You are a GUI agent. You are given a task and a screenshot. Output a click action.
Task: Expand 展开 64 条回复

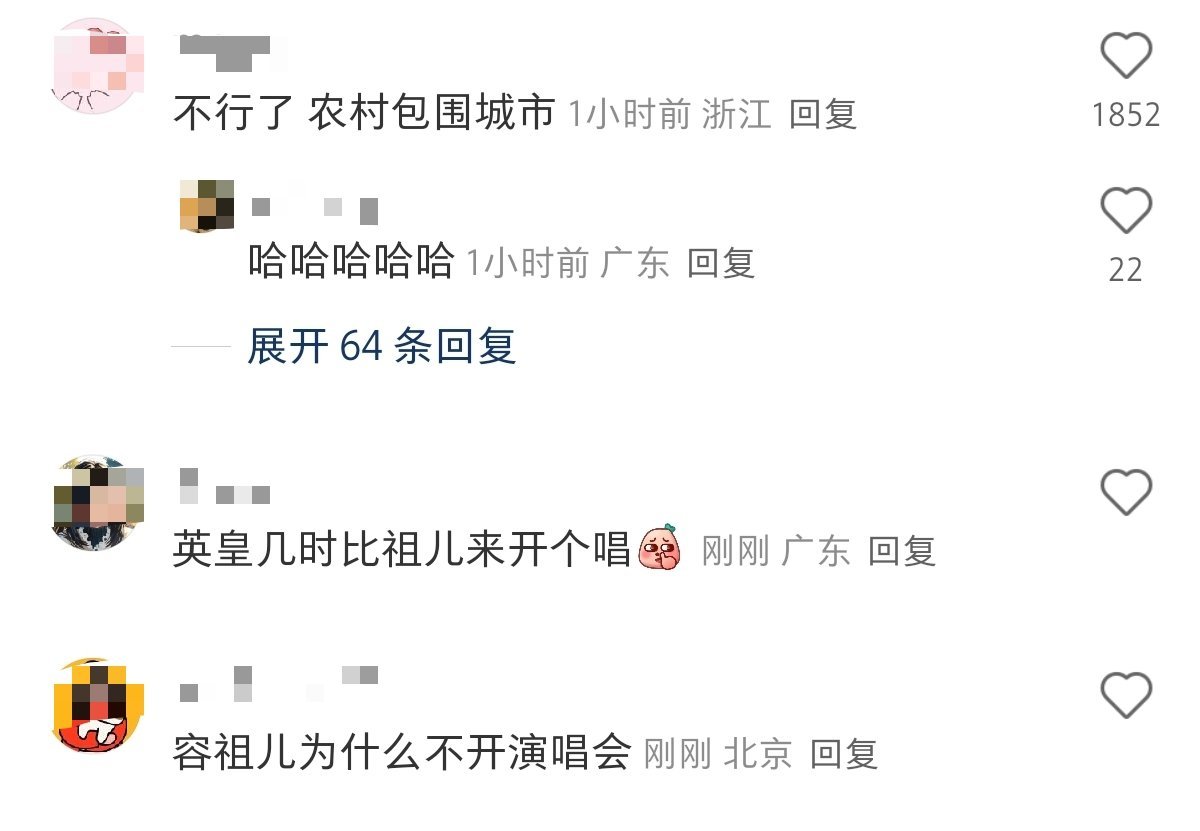coord(382,346)
